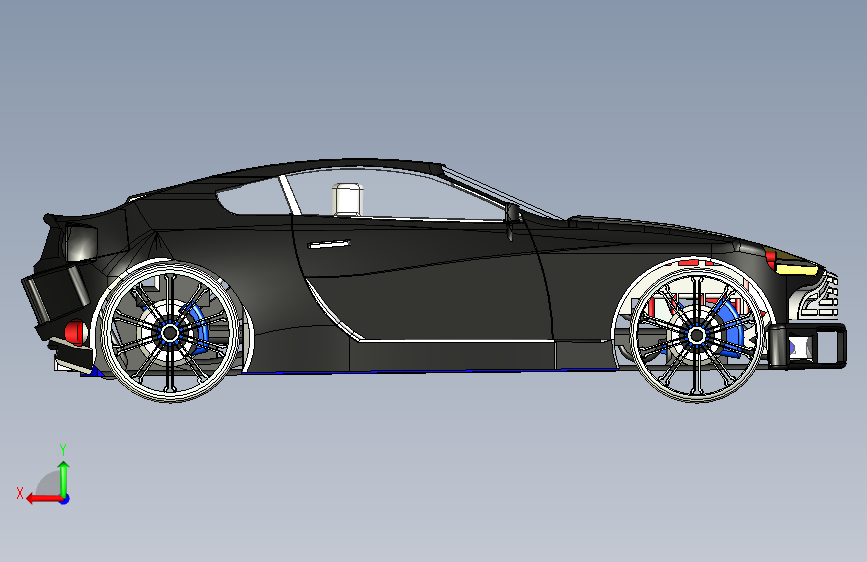This screenshot has height=562, width=867.
Task: Select the yellow headlight at the car's front
Action: (796, 269)
